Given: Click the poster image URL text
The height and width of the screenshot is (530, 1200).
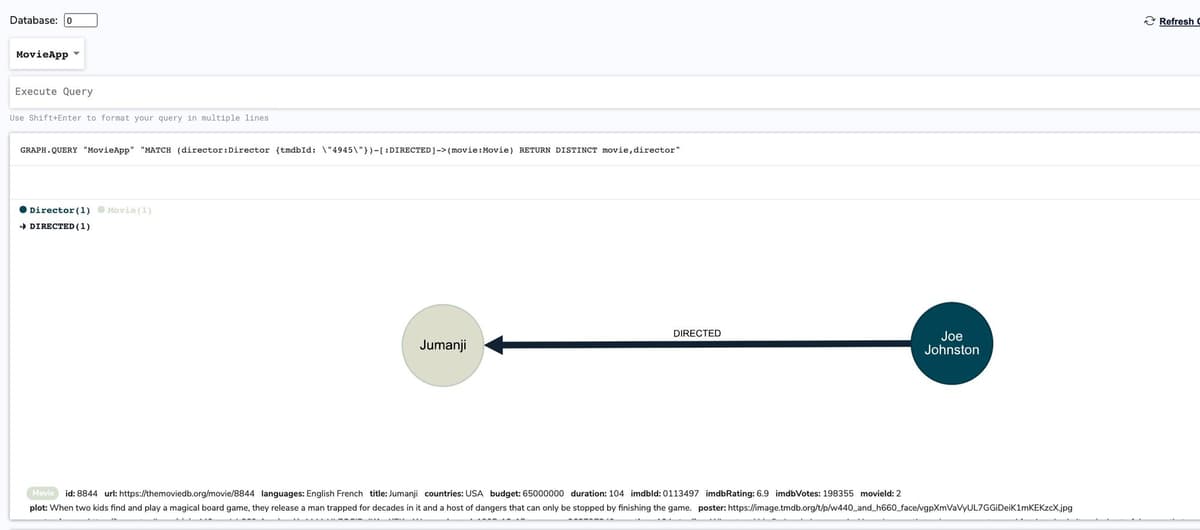Looking at the screenshot, I should 901,507.
